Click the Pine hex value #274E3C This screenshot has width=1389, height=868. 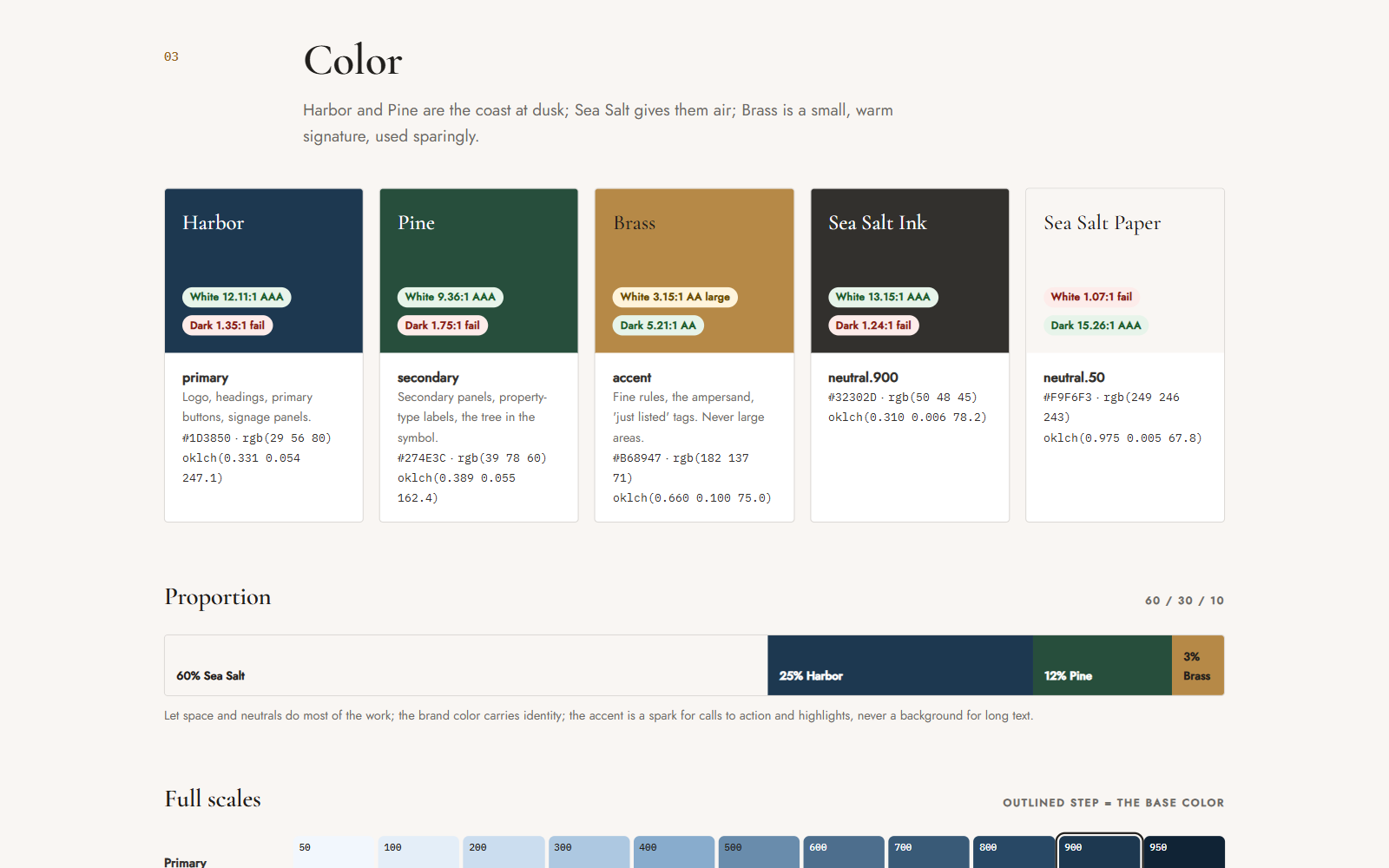click(x=422, y=458)
